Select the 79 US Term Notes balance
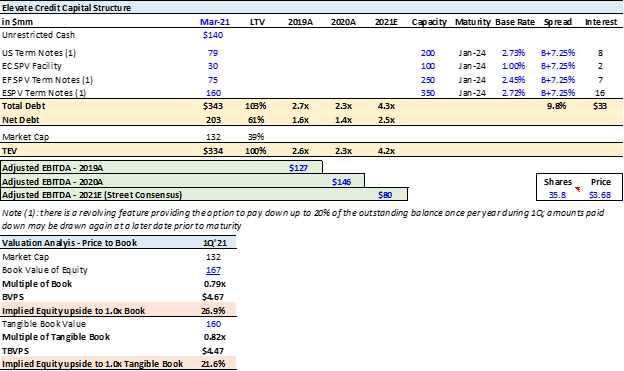624x371 pixels. [x=213, y=53]
